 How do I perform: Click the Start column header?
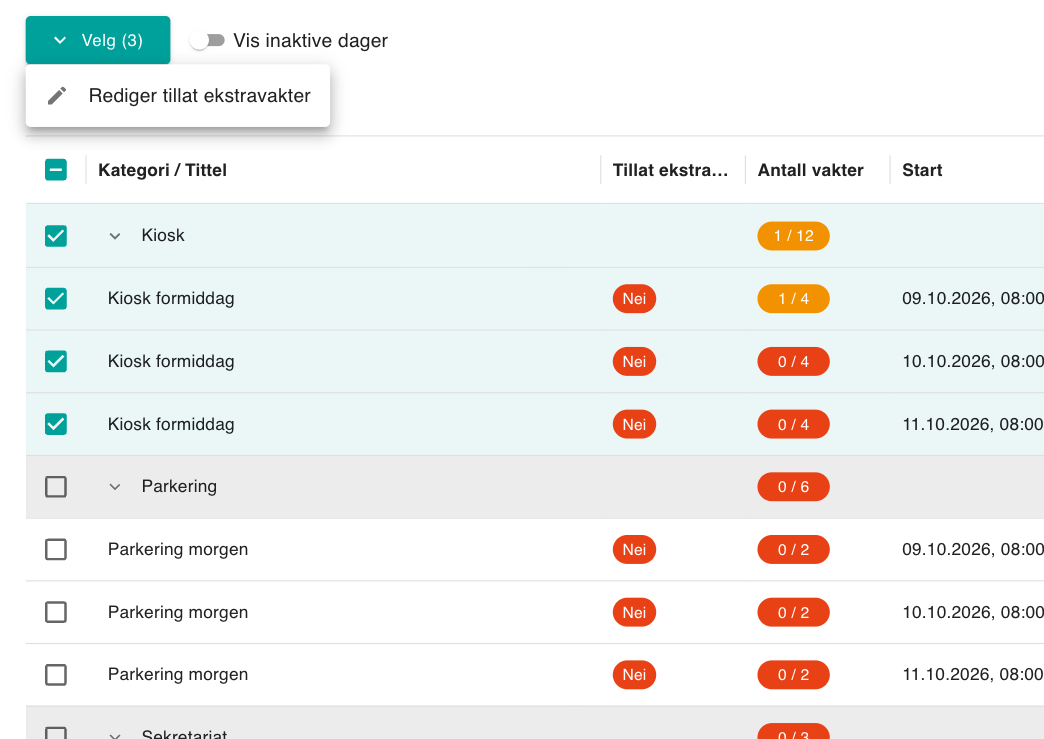(x=922, y=170)
